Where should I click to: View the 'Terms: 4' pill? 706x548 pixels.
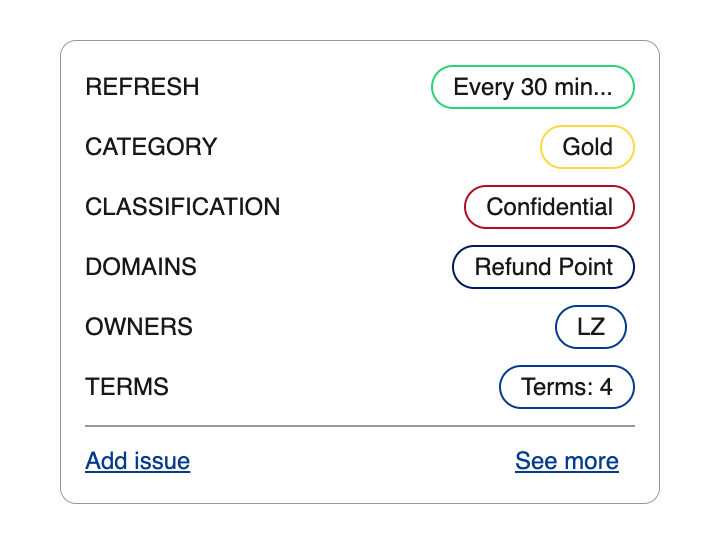(566, 387)
